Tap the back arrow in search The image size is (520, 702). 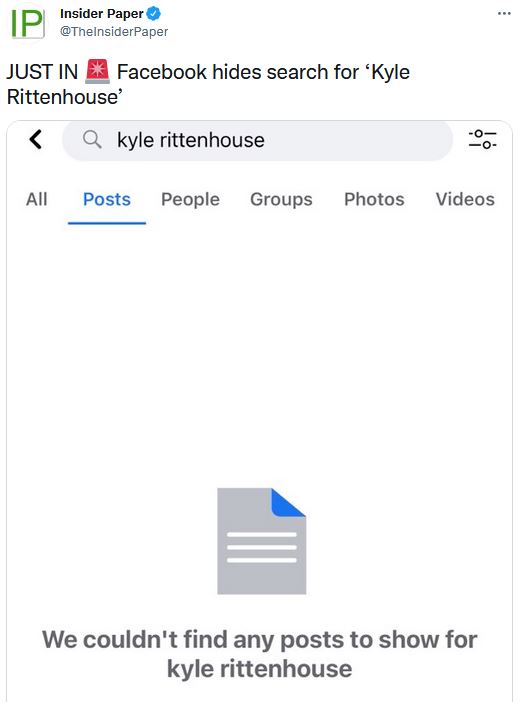35,139
